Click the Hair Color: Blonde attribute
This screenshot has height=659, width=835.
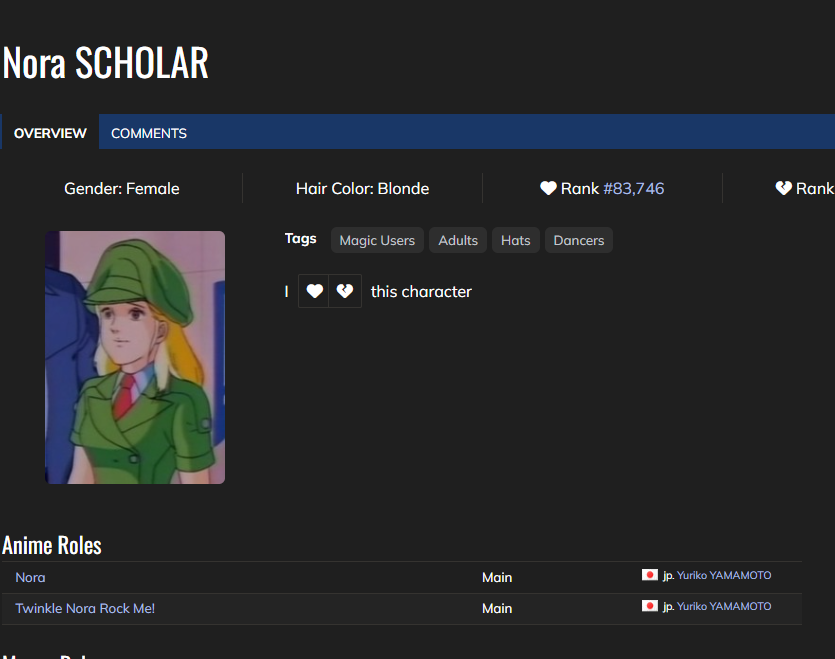pyautogui.click(x=362, y=188)
